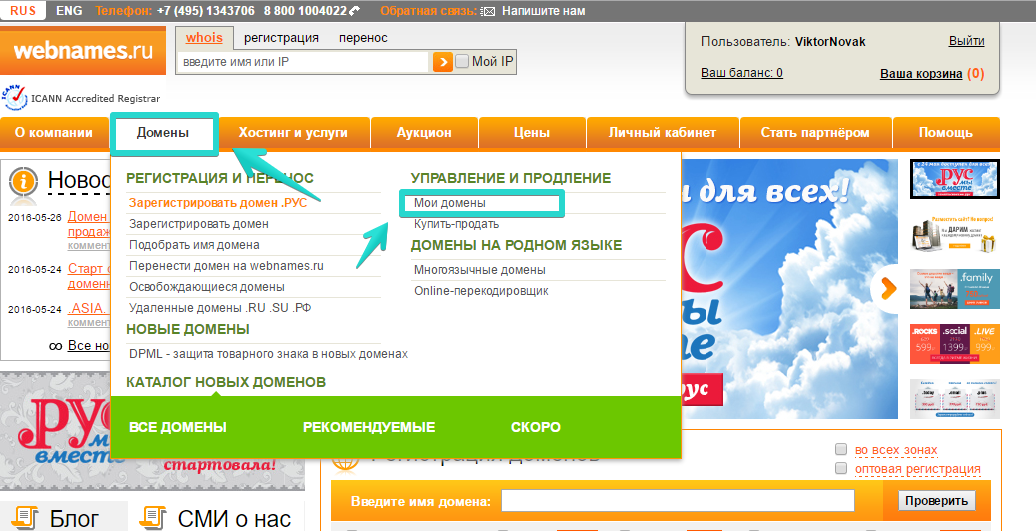1036x531 pixels.
Task: Switch to СКОРО catalog tab
Action: (x=536, y=427)
